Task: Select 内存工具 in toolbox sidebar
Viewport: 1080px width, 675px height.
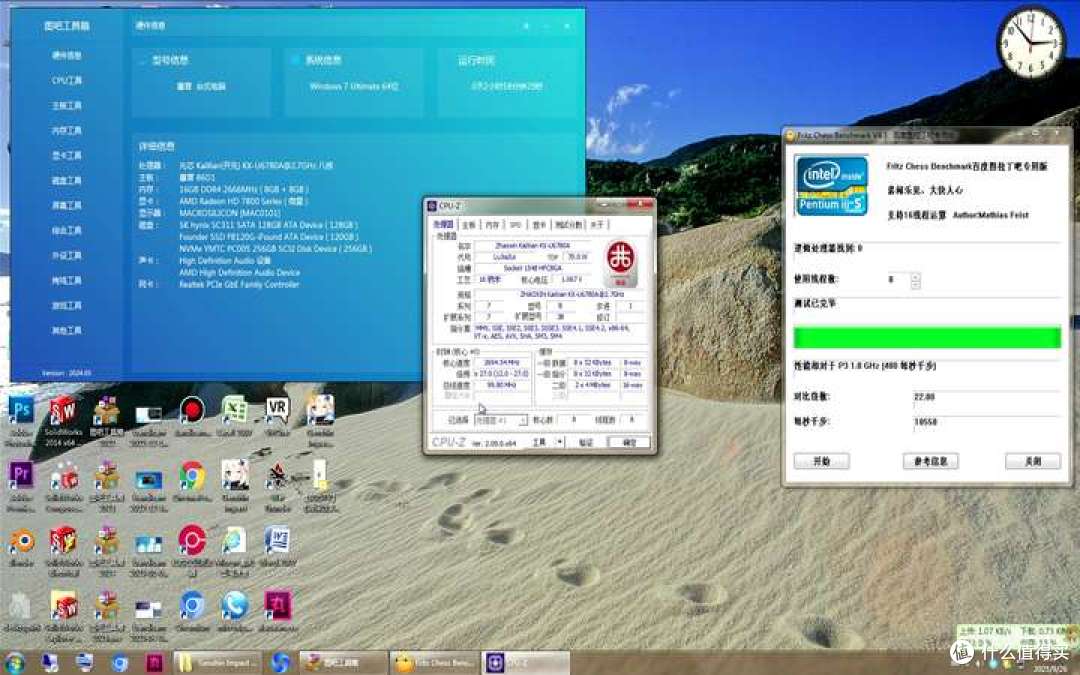Action: click(67, 130)
